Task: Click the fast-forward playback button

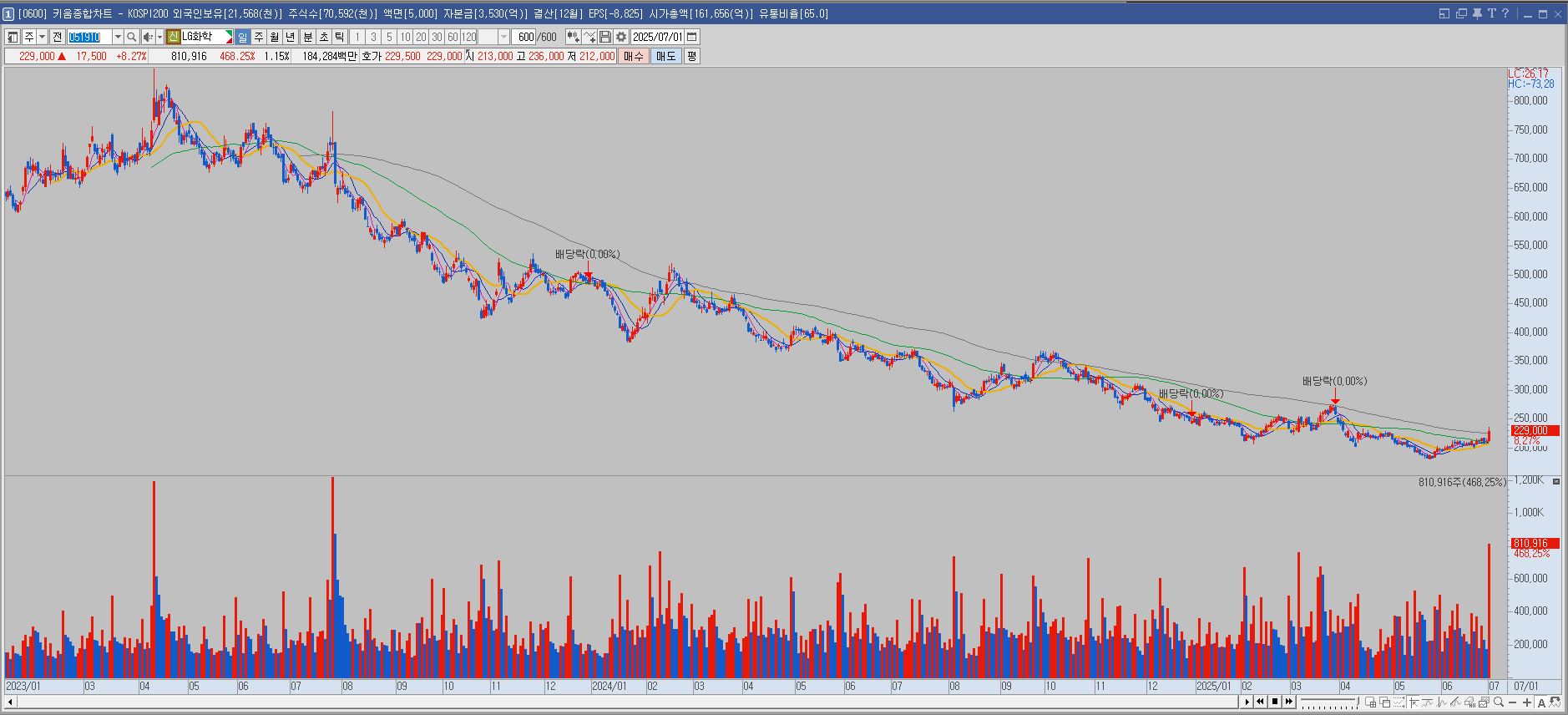Action: (x=1289, y=702)
